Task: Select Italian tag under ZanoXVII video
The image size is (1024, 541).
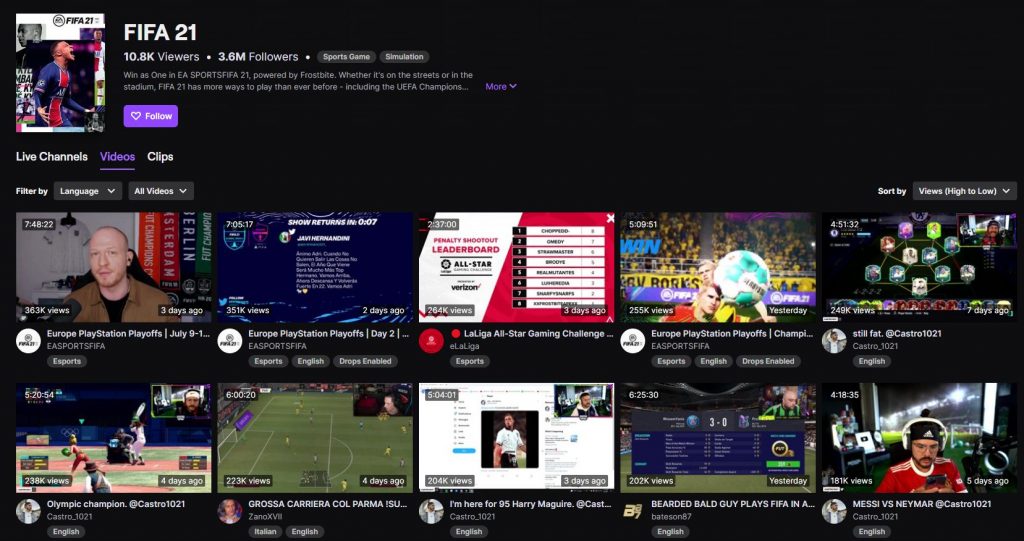Action: click(265, 532)
